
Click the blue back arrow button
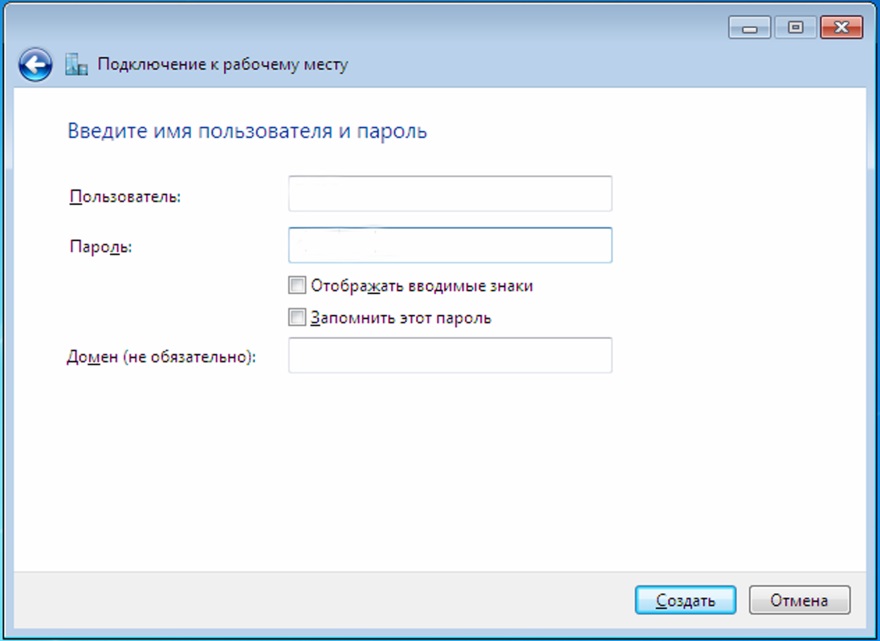[x=35, y=66]
